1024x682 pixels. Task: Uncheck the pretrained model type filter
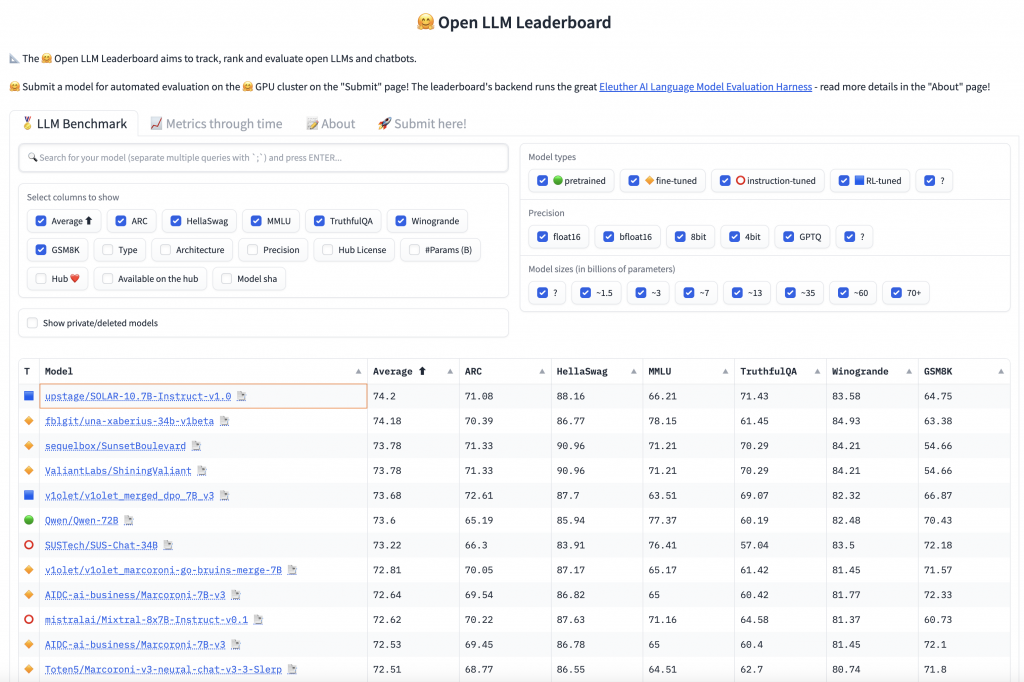543,180
